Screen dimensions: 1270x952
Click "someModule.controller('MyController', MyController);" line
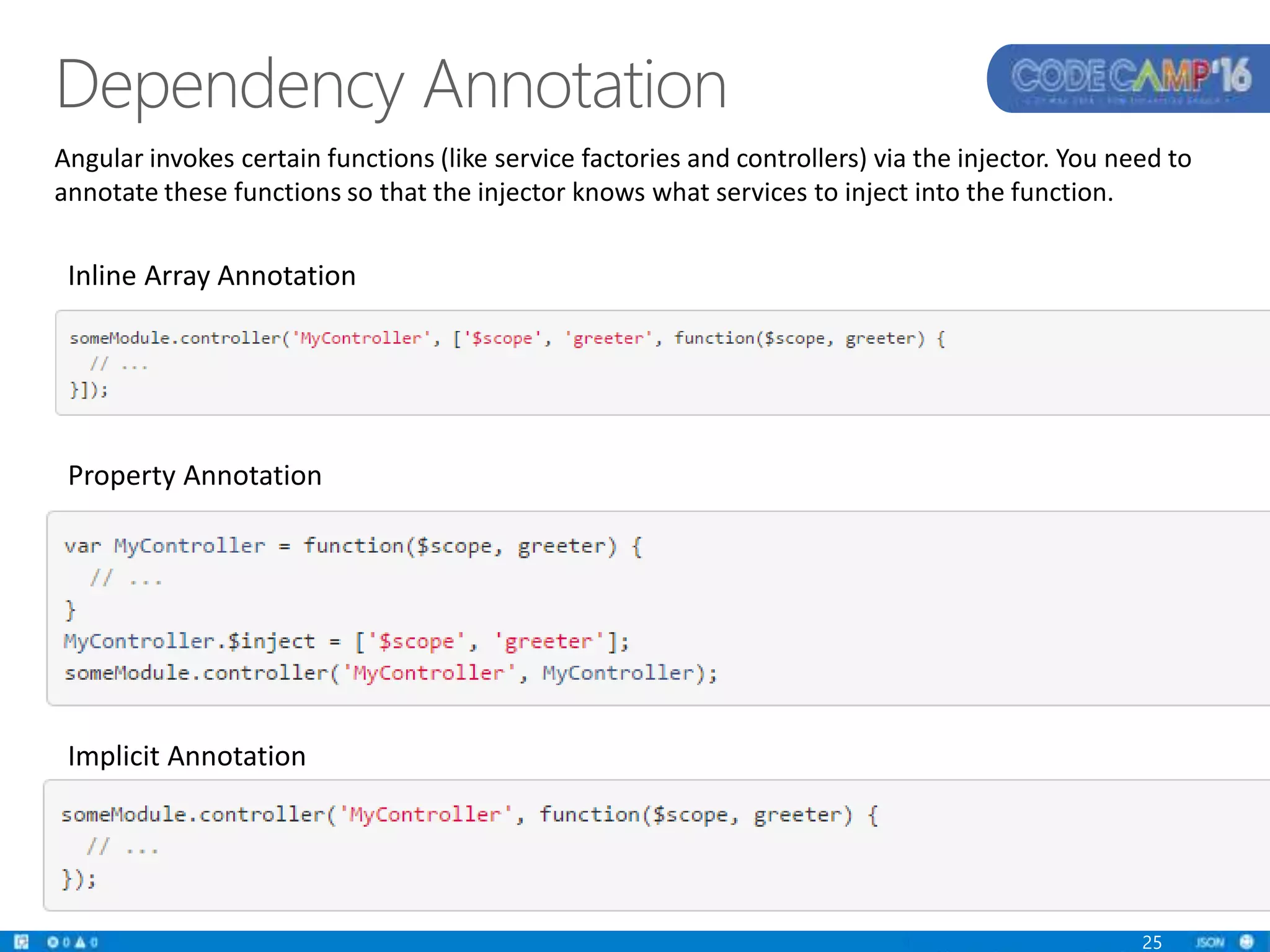tap(391, 673)
